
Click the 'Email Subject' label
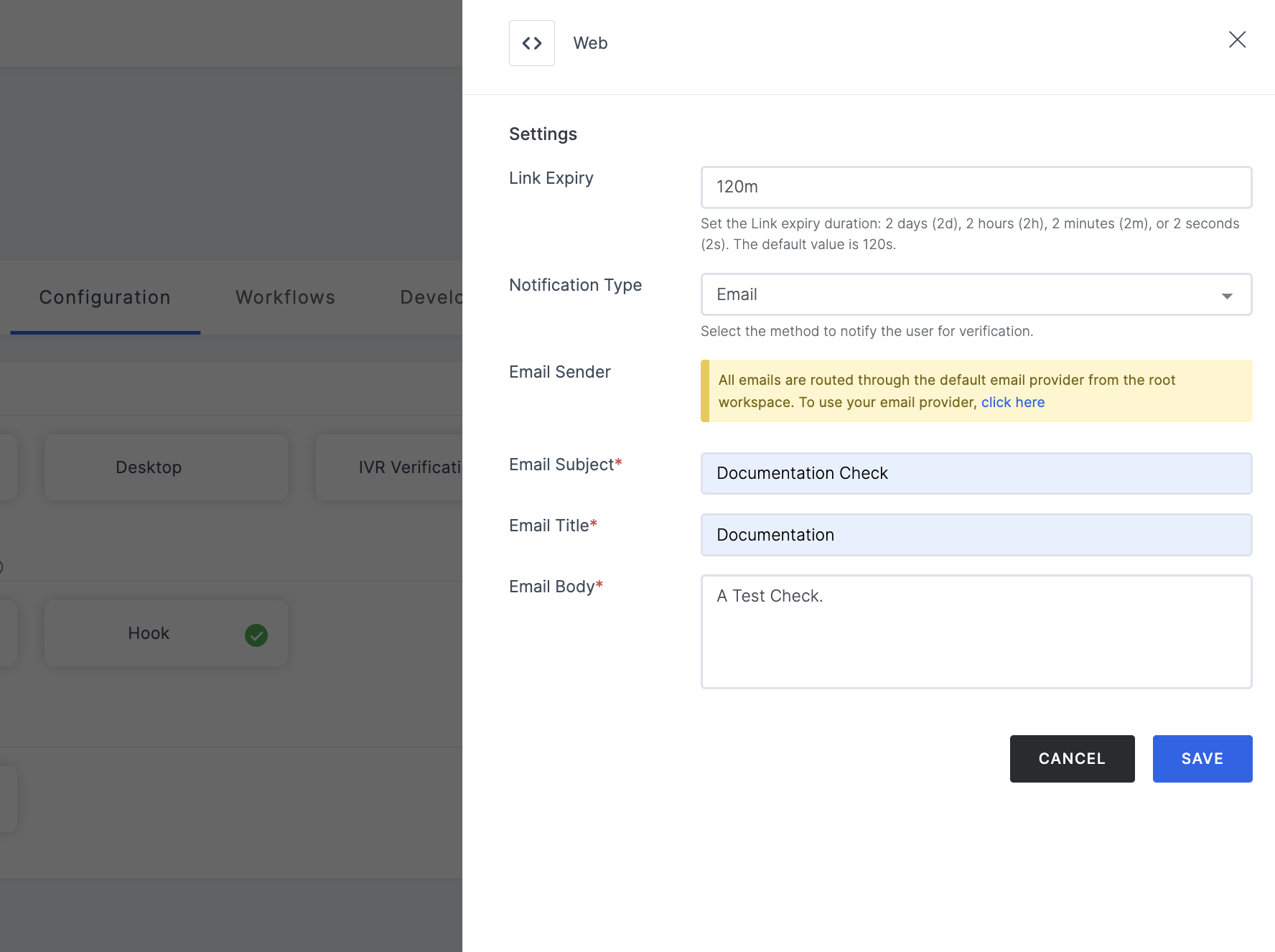[565, 465]
